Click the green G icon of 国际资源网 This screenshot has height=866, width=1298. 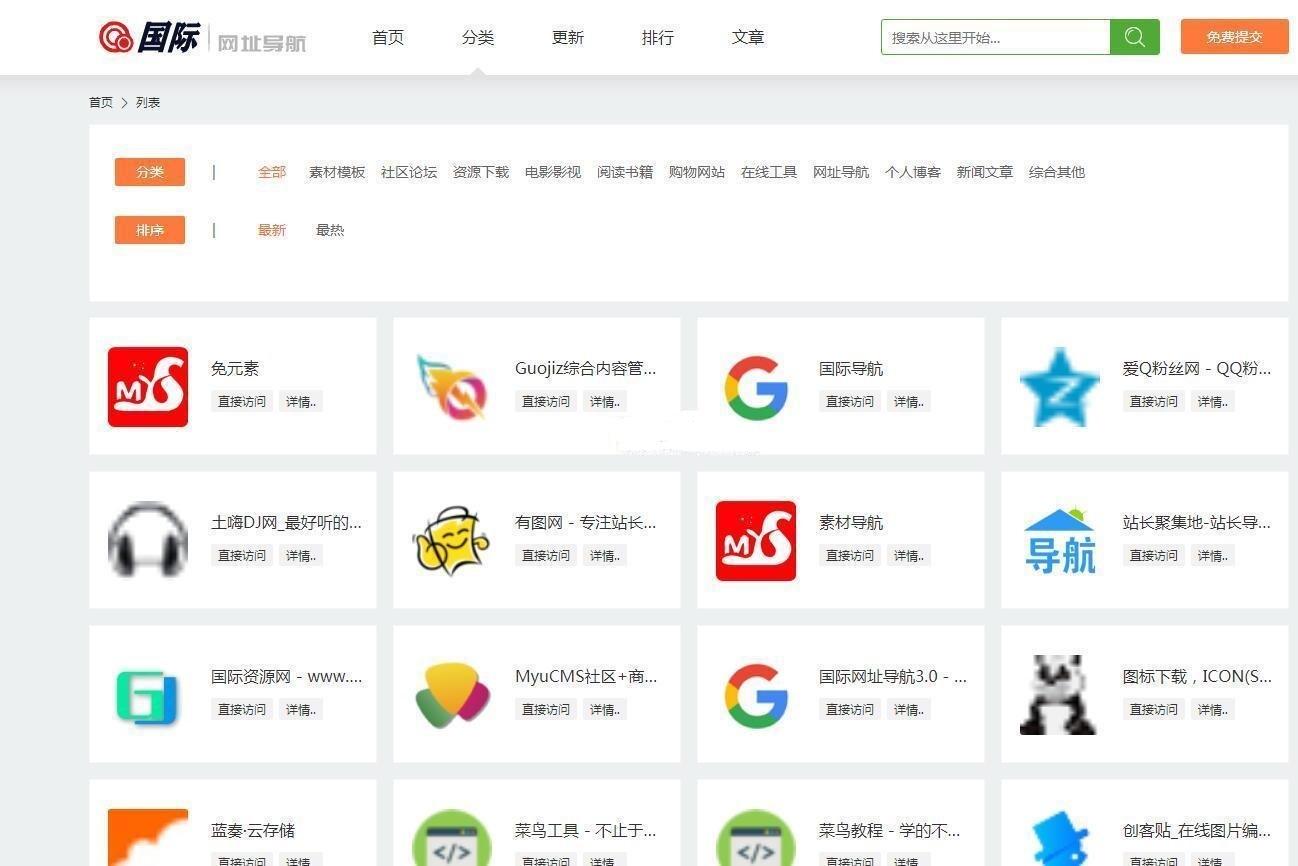(147, 694)
